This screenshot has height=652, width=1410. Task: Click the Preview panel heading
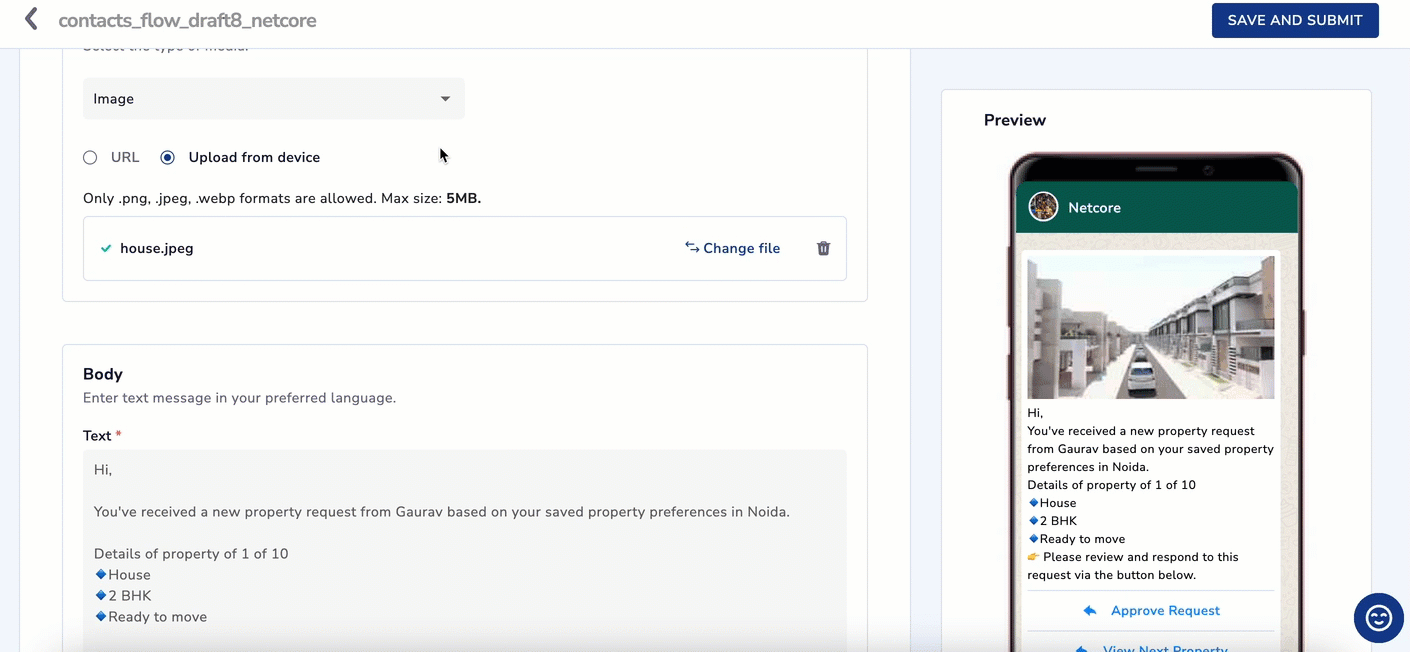pyautogui.click(x=1015, y=120)
